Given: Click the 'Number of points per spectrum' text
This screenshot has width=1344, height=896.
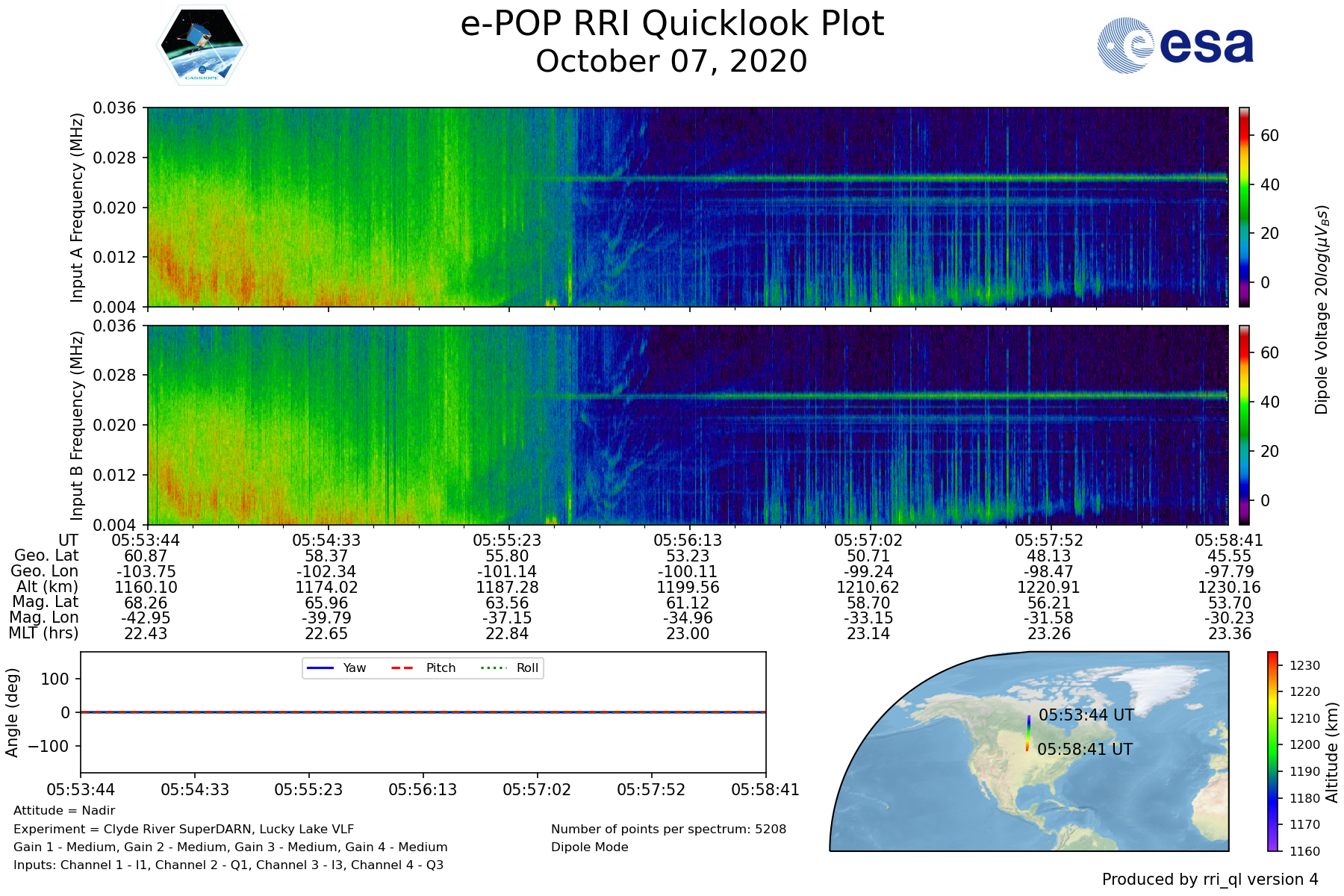Looking at the screenshot, I should point(668,830).
